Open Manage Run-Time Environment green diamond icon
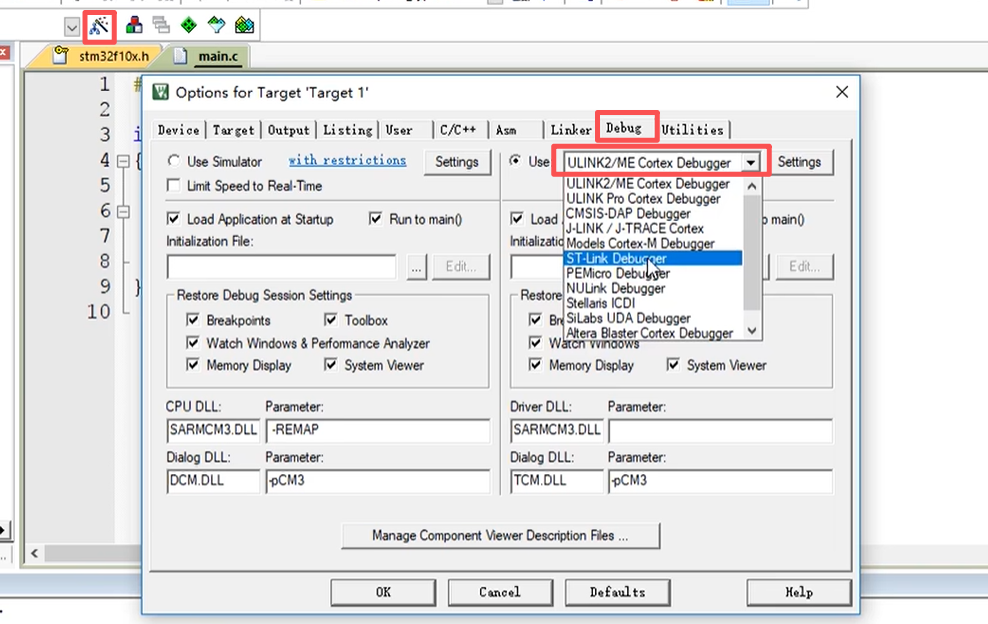 coord(188,25)
